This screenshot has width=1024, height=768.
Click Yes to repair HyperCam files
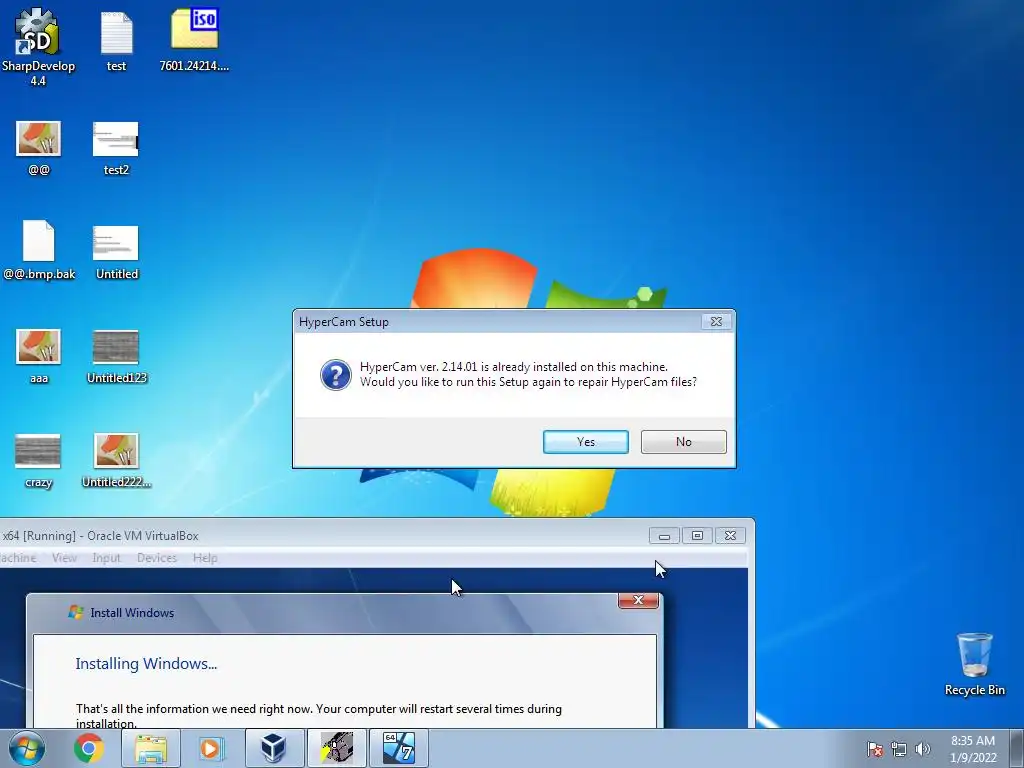click(x=586, y=441)
